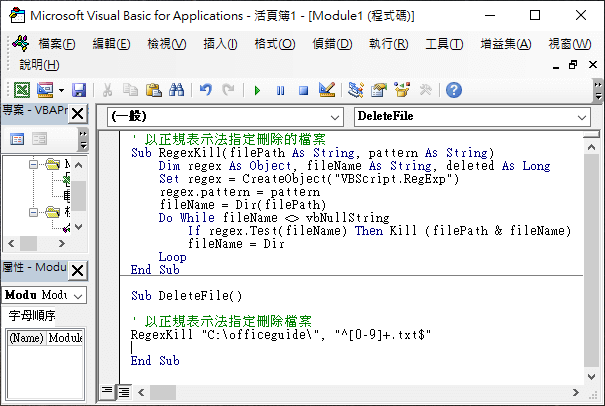The width and height of the screenshot is (605, 406).
Task: Undo the last action with the Undo arrow
Action: (x=206, y=90)
